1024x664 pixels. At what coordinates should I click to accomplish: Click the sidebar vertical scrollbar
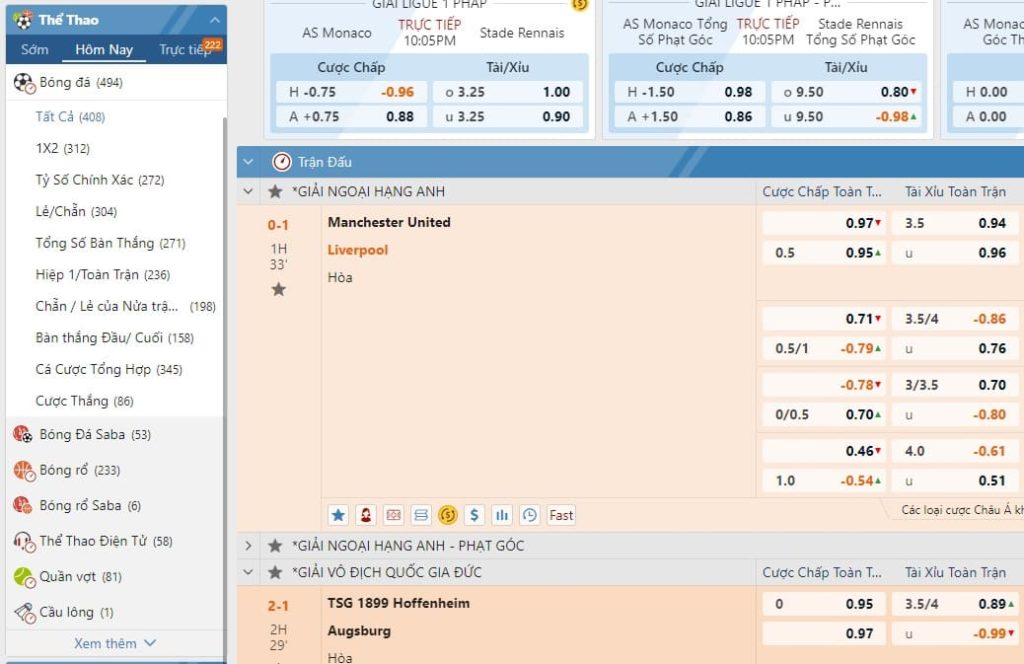pos(224,300)
